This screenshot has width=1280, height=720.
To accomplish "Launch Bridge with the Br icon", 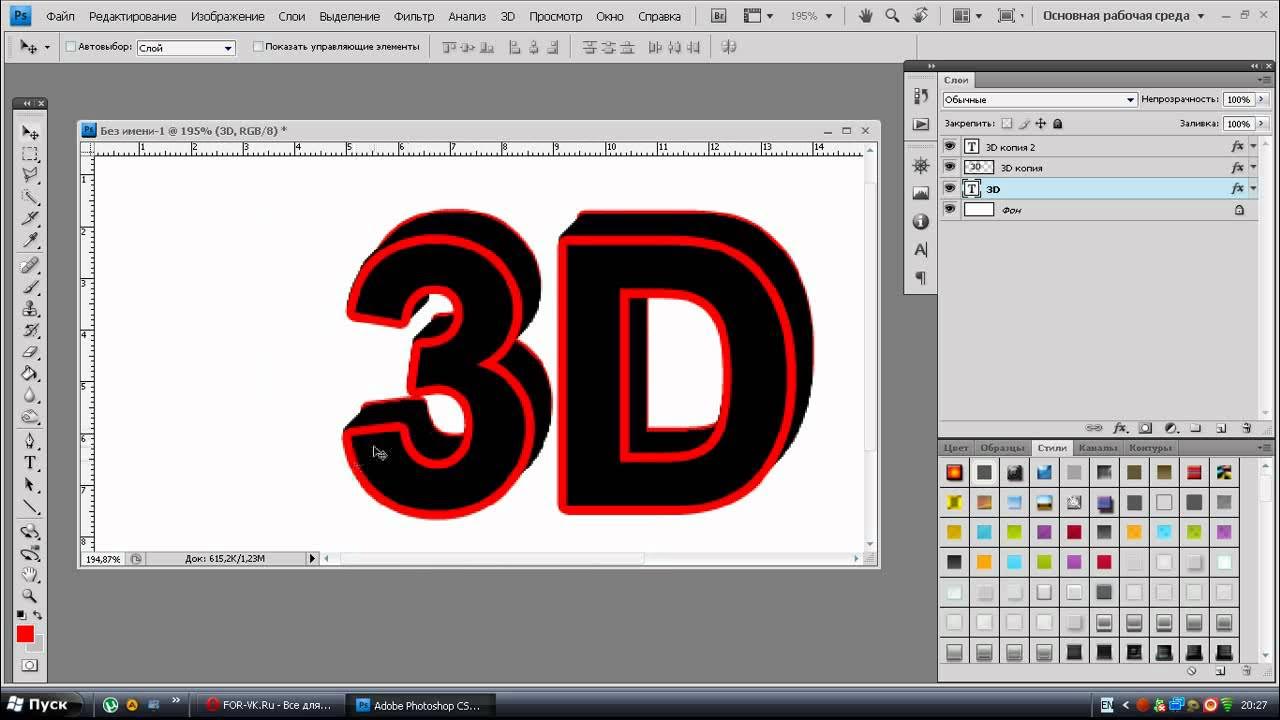I will point(718,16).
